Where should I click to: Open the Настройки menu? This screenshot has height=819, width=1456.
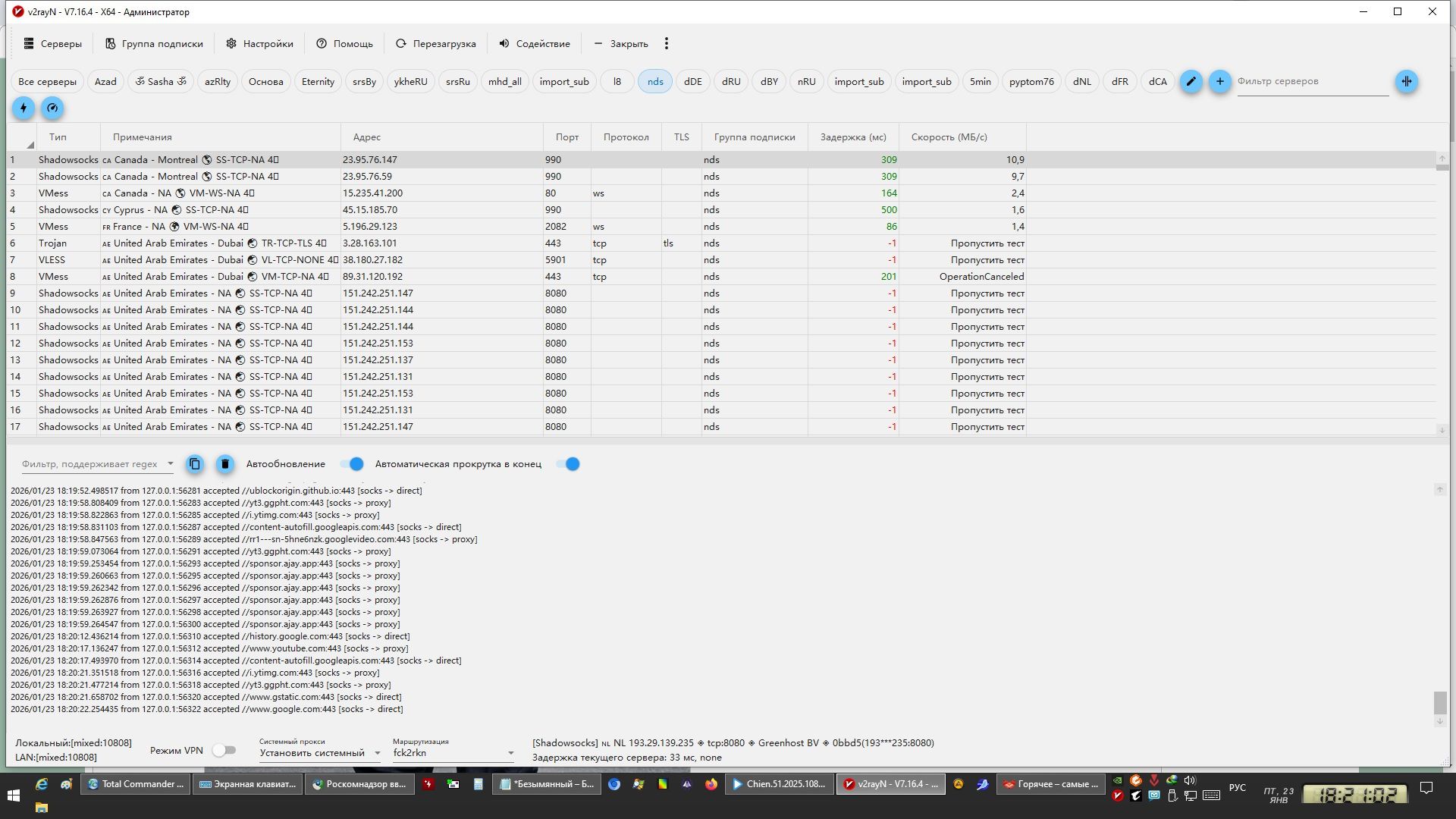pyautogui.click(x=259, y=44)
